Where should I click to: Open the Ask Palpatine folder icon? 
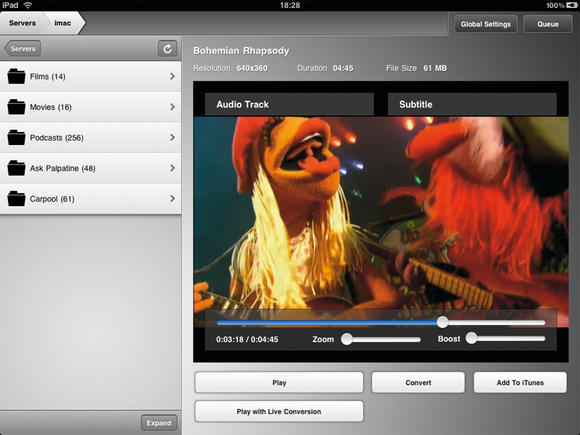(x=16, y=168)
